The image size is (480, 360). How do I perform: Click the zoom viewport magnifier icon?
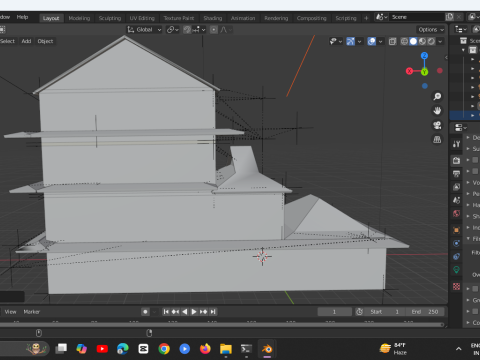click(437, 97)
